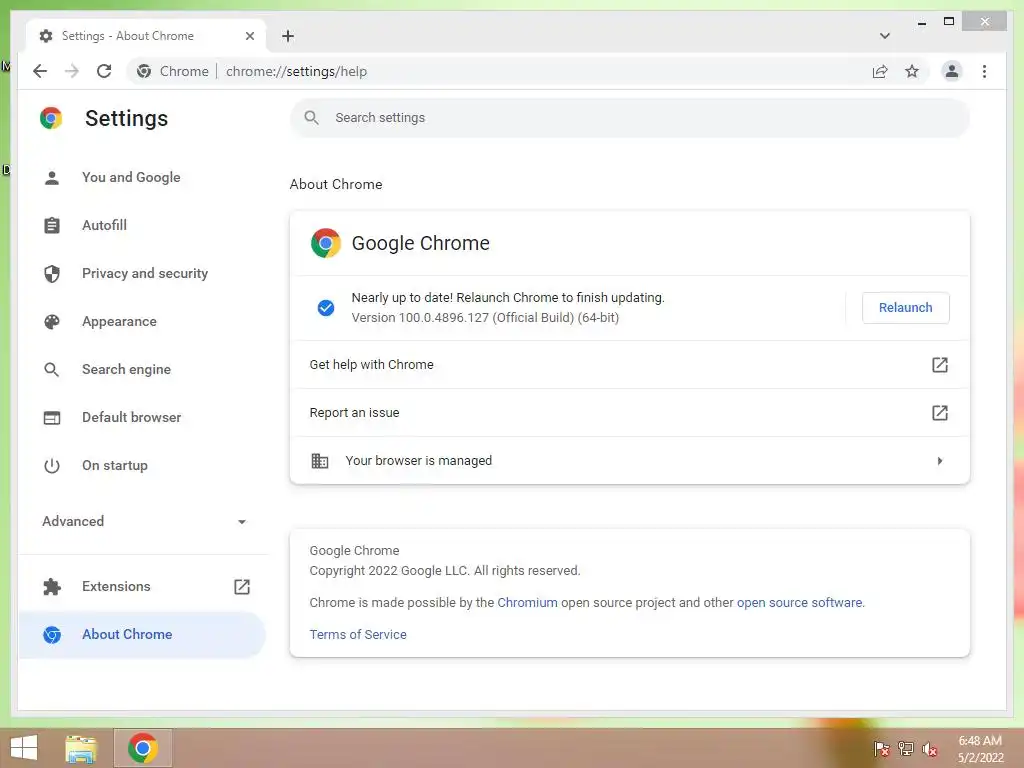Open Extensions from the sidebar

(142, 586)
